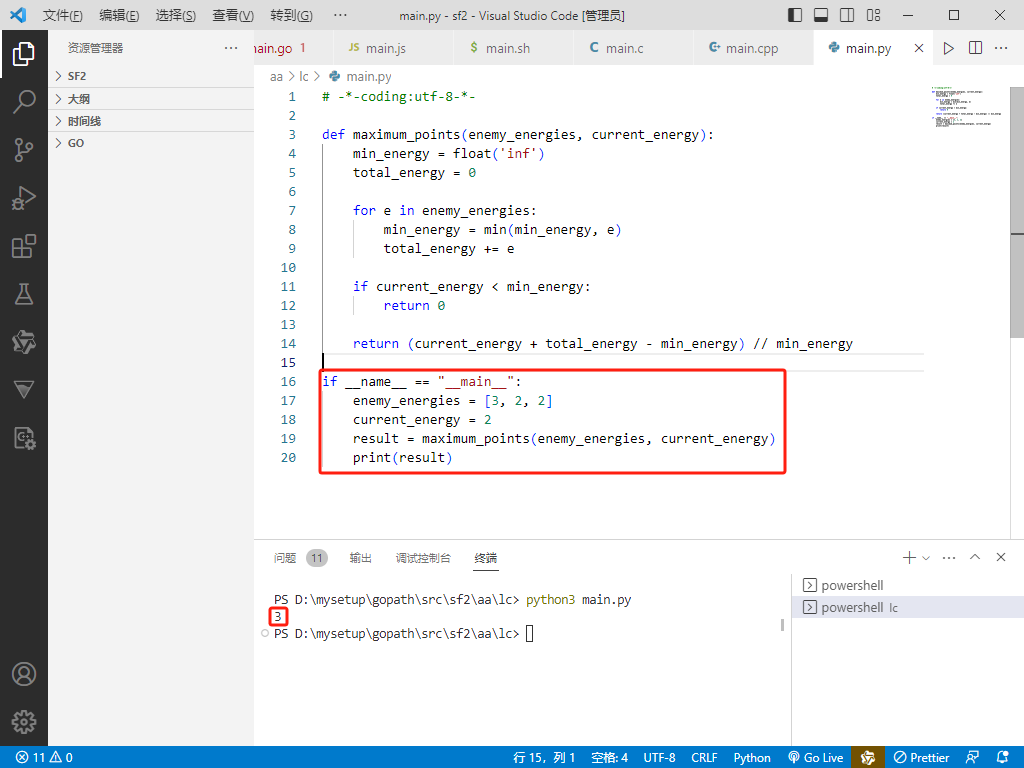The height and width of the screenshot is (768, 1024).
Task: Click the Prettier status bar item
Action: click(x=921, y=758)
